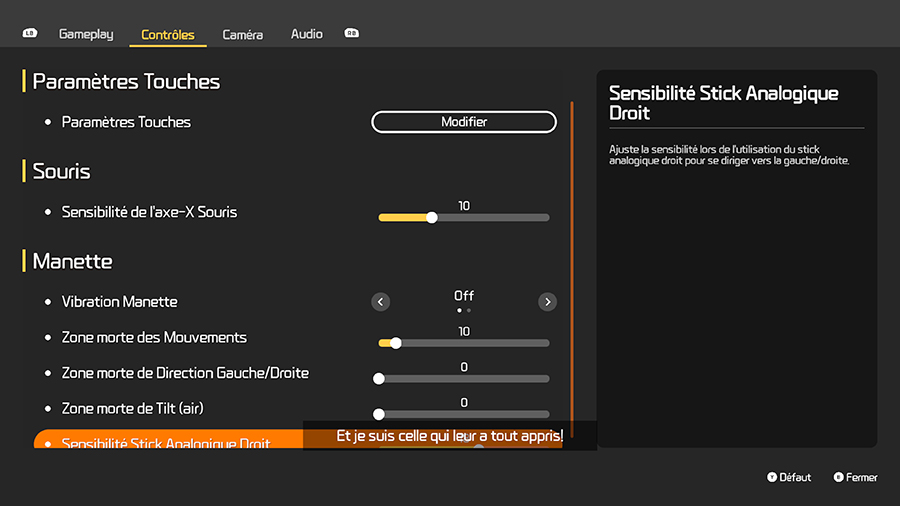Click the Modifier button for Paramètres Touches

pos(464,122)
